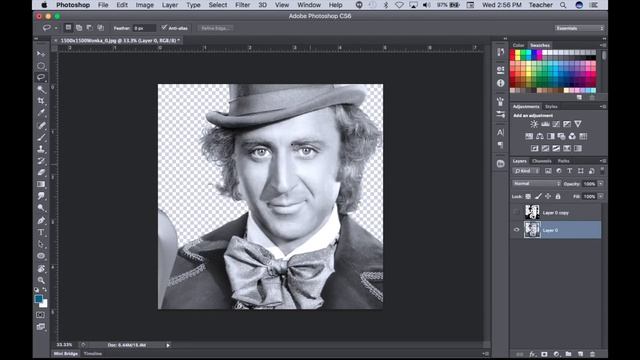Viewport: 640px width, 360px height.
Task: Add a Black & White adjustment
Action: coord(551,136)
